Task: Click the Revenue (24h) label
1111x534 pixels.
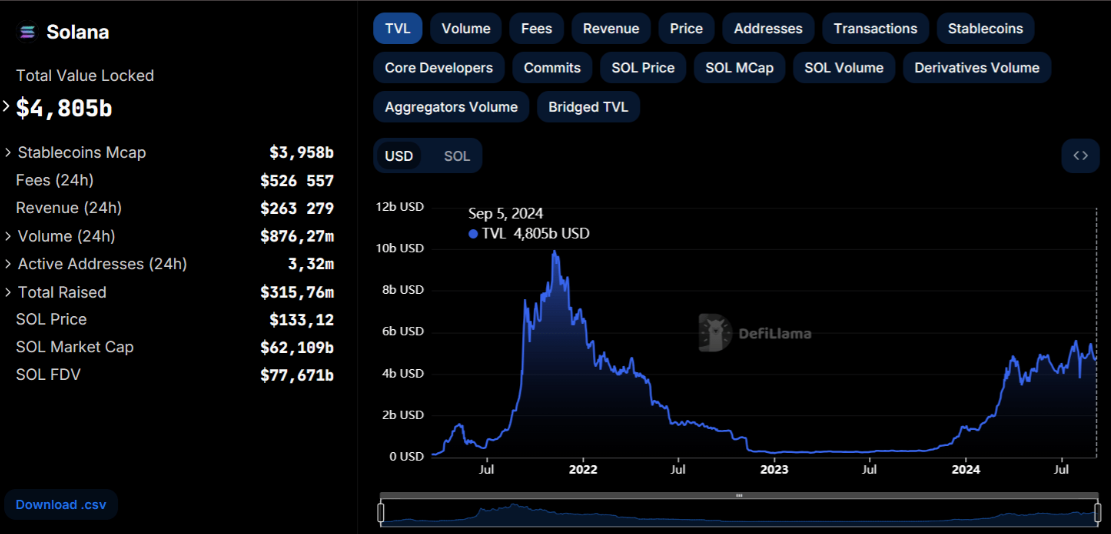Action: pyautogui.click(x=69, y=208)
